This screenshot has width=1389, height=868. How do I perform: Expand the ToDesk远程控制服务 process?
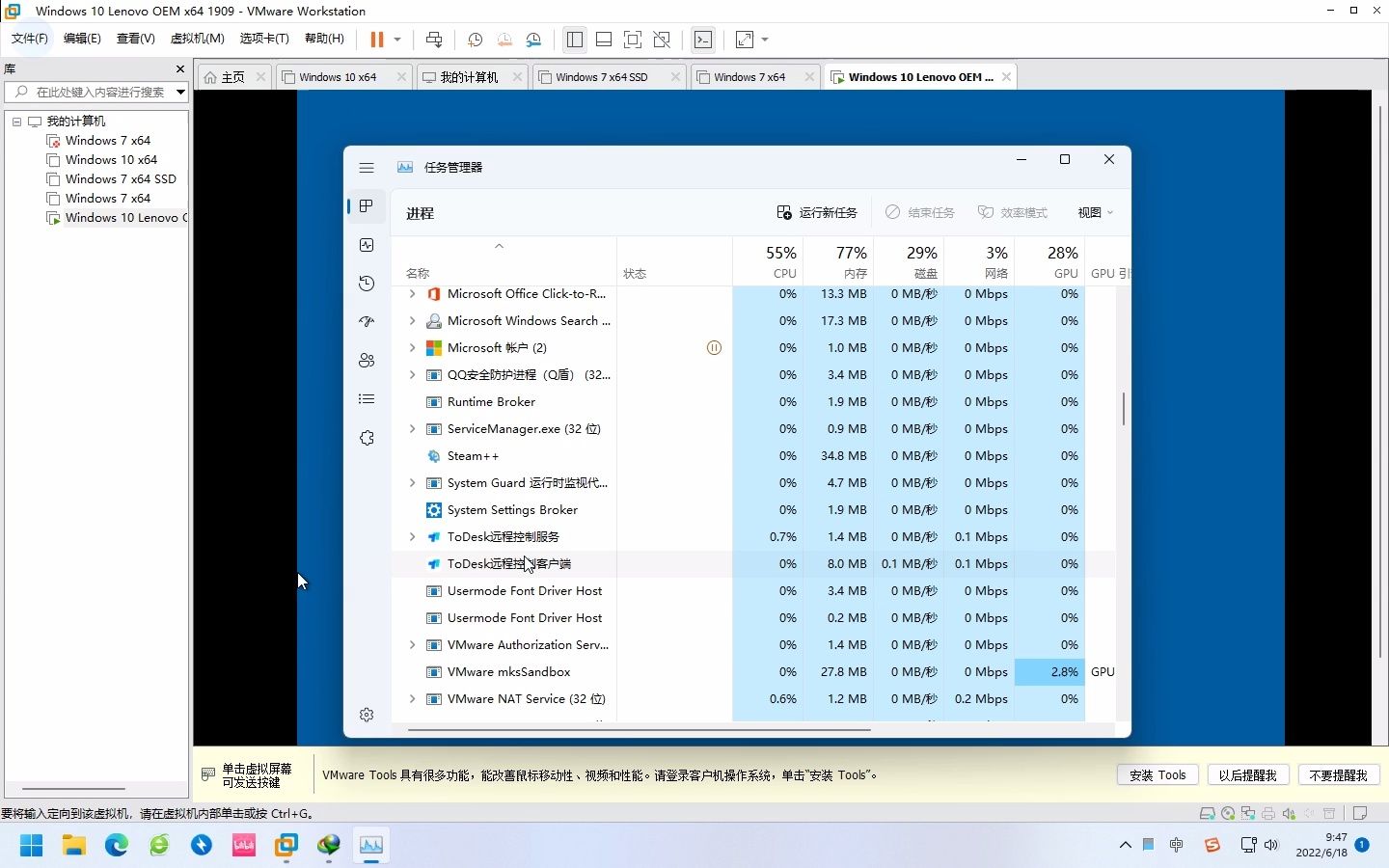412,536
